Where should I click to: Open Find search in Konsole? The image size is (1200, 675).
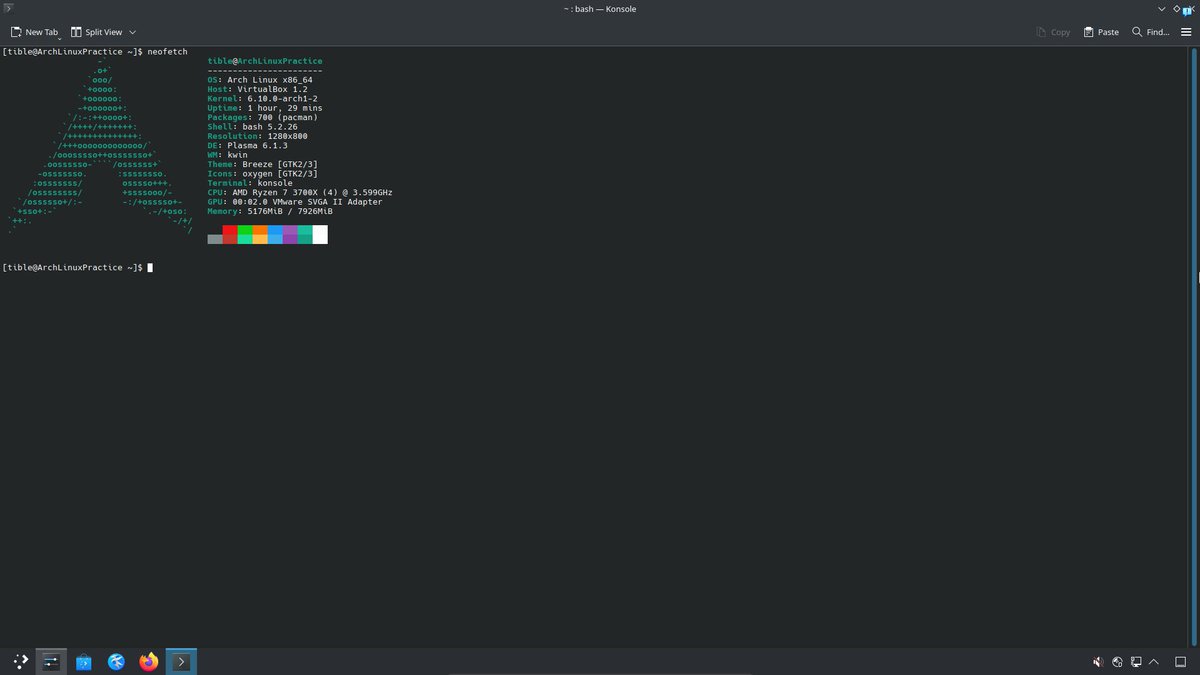(x=1150, y=32)
